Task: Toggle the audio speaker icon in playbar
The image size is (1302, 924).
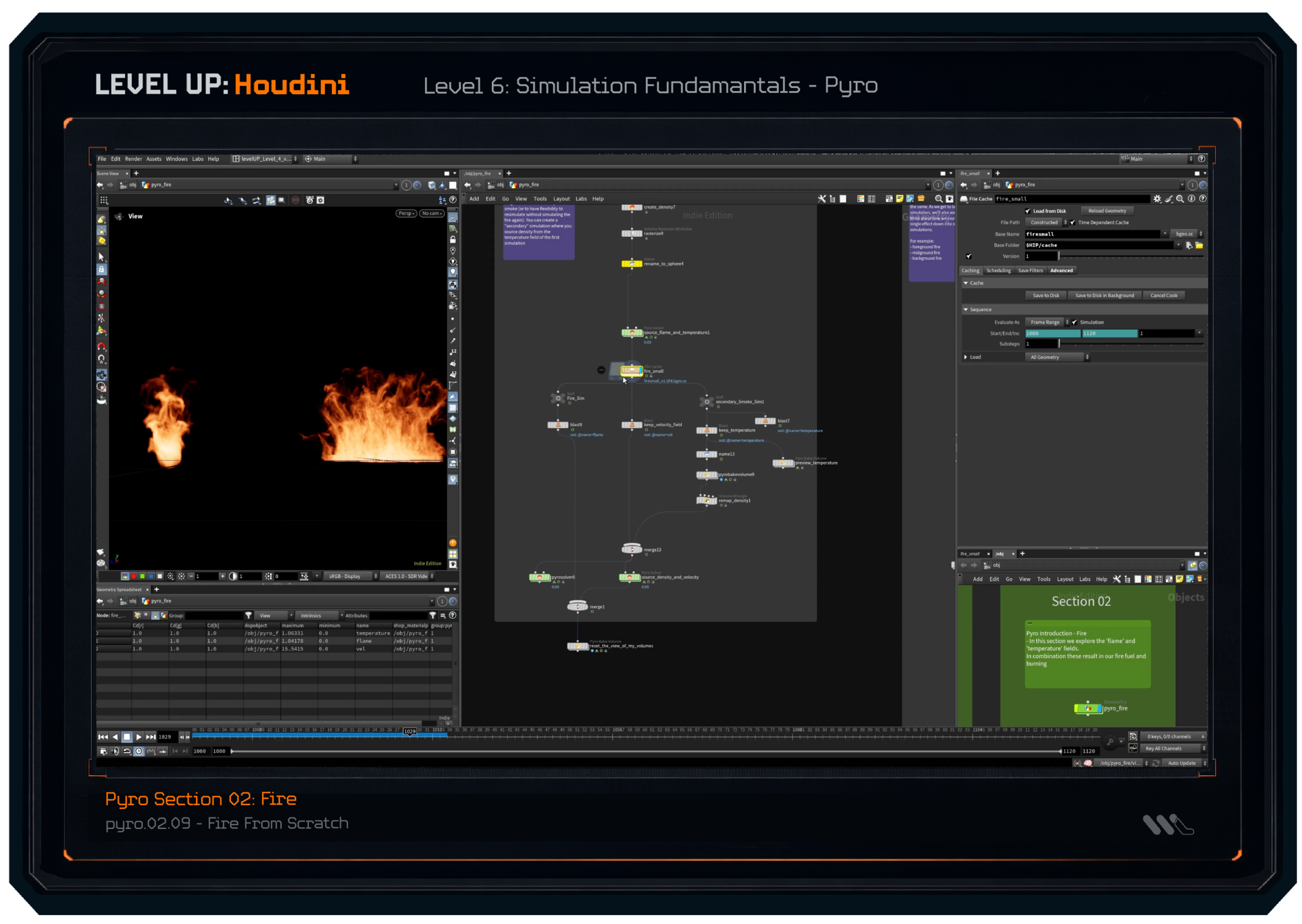Action: coord(115,751)
